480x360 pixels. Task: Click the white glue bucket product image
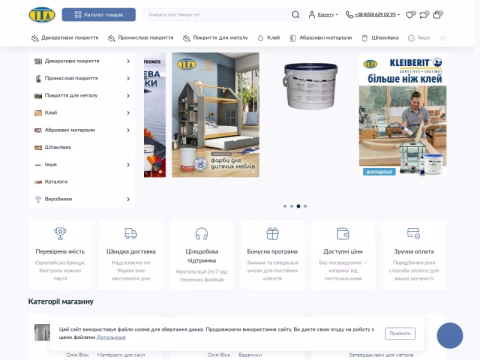[x=310, y=86]
